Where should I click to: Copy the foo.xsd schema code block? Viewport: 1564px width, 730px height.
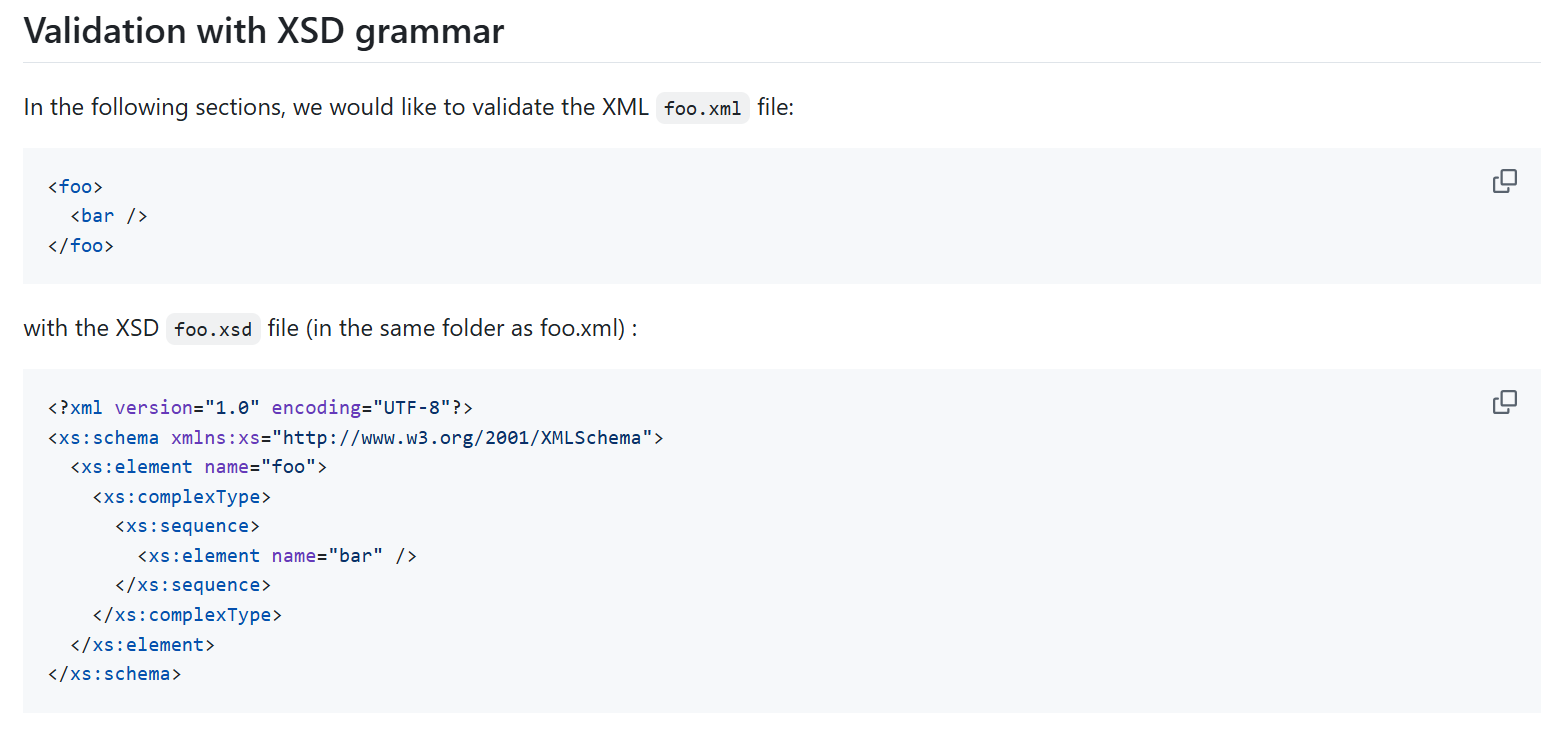pyautogui.click(x=1504, y=402)
